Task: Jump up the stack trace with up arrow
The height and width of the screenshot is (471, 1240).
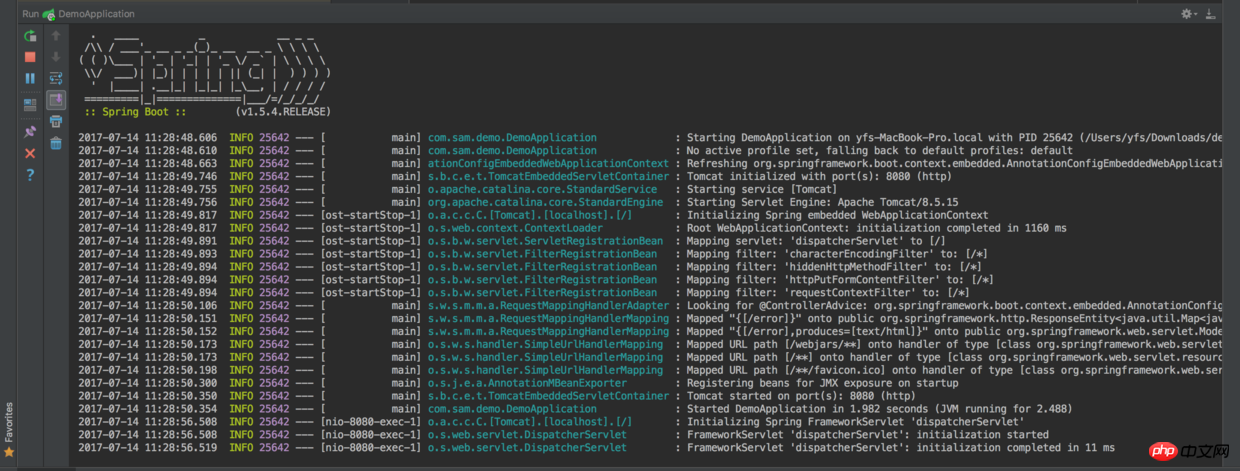Action: tap(56, 36)
